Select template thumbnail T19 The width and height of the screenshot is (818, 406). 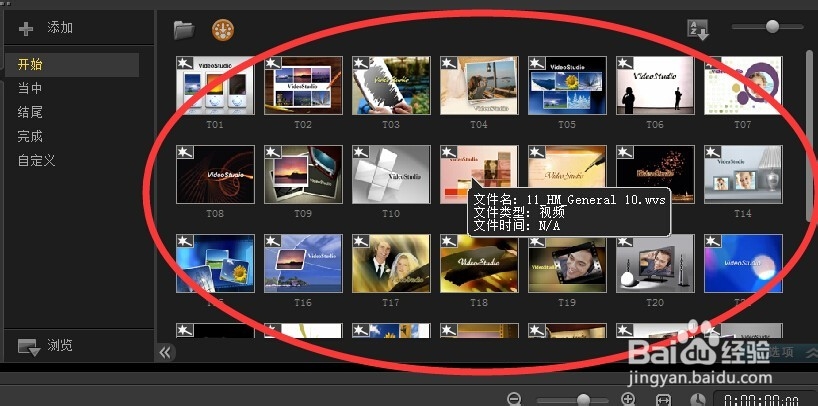[567, 263]
